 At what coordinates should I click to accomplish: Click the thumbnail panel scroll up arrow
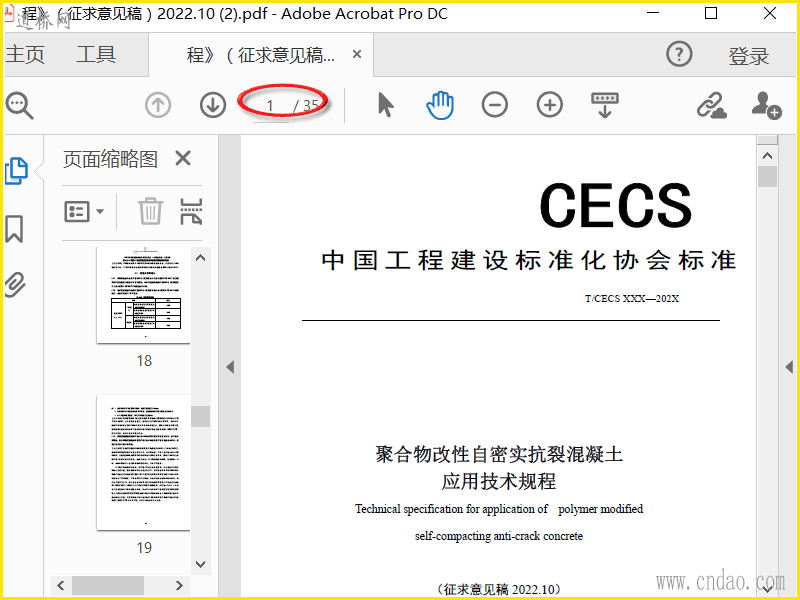(201, 258)
